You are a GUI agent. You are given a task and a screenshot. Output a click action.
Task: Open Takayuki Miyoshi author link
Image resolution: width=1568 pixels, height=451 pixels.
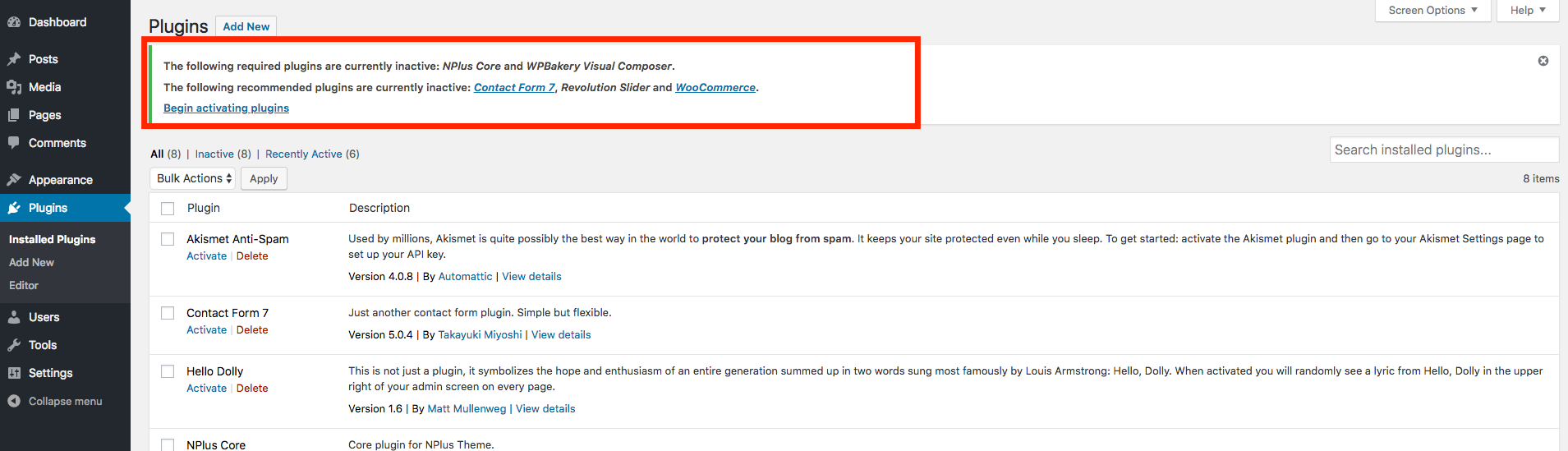tap(481, 334)
